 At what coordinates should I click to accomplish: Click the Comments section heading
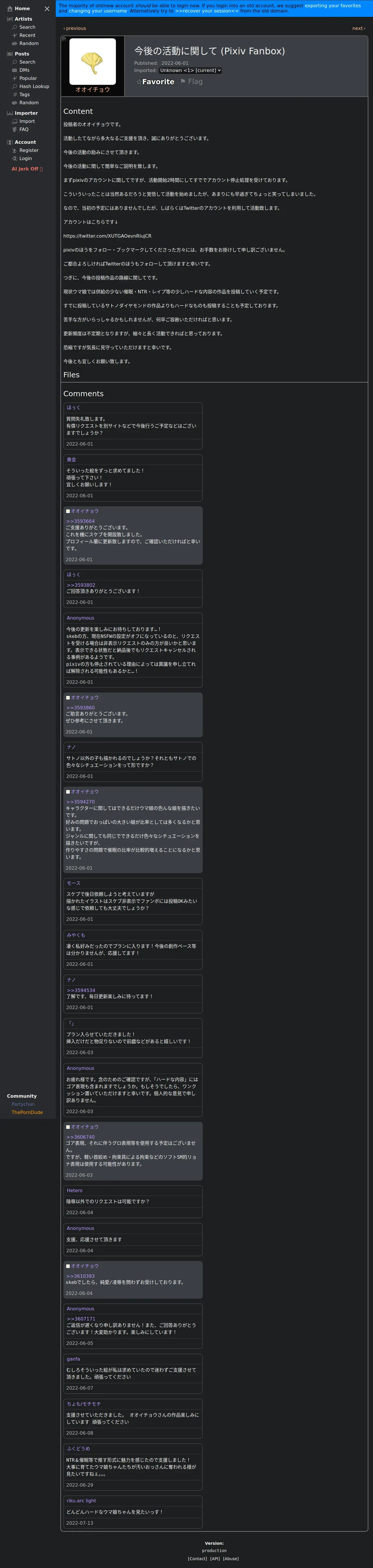pyautogui.click(x=83, y=394)
